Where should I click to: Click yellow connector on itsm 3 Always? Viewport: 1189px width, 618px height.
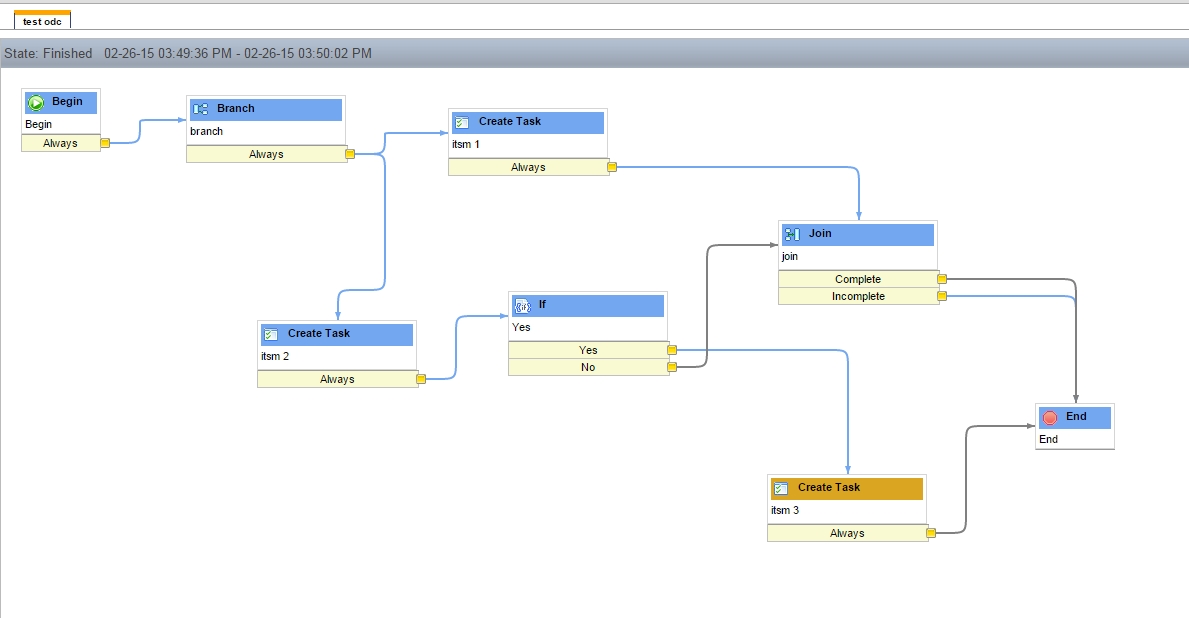(931, 533)
